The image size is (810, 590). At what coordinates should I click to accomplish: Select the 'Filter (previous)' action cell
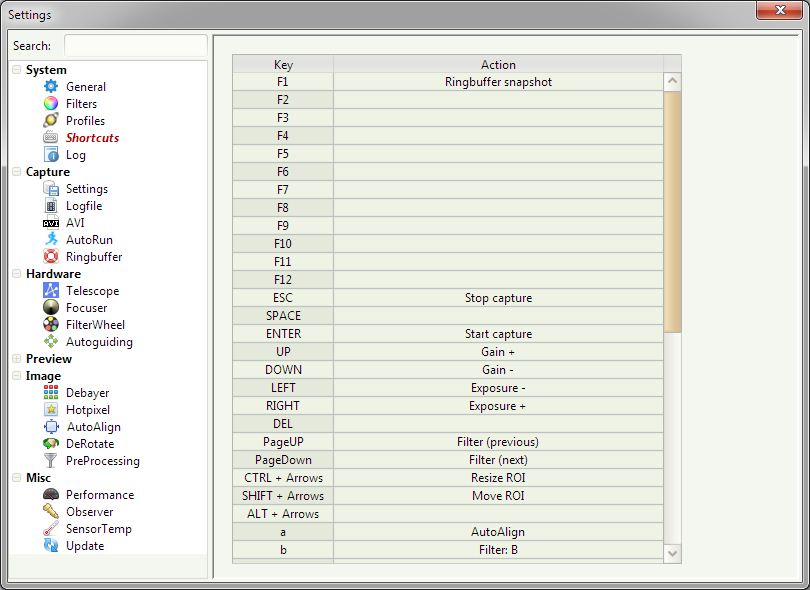pyautogui.click(x=499, y=442)
